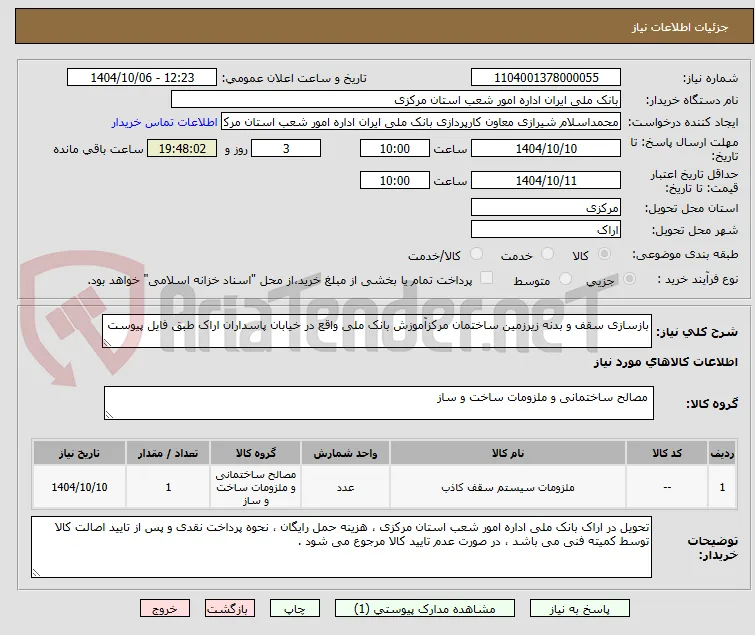Click the 'تاریخ نیاز' column header
Viewport: 755px width, 635px height.
(x=79, y=453)
